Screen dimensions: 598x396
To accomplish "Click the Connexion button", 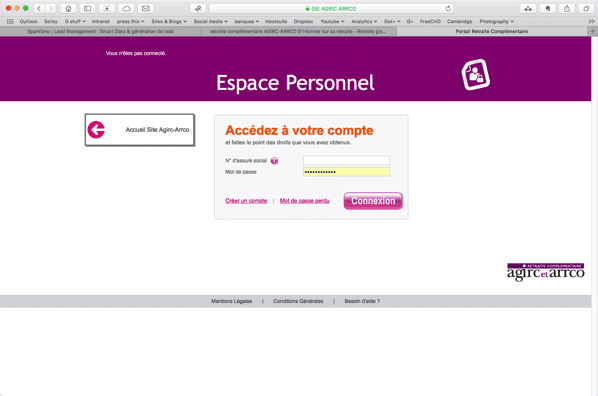I will point(373,201).
